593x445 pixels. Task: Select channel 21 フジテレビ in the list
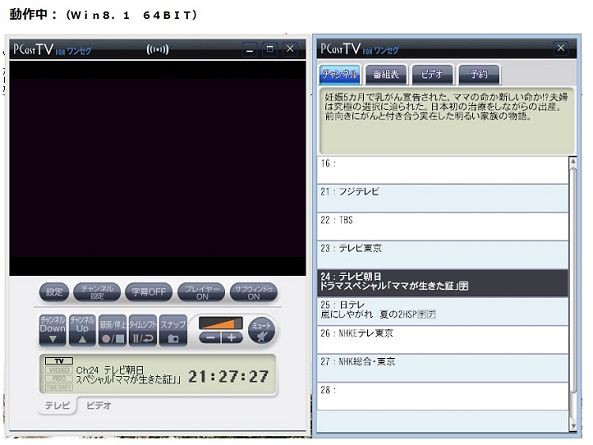point(442,198)
